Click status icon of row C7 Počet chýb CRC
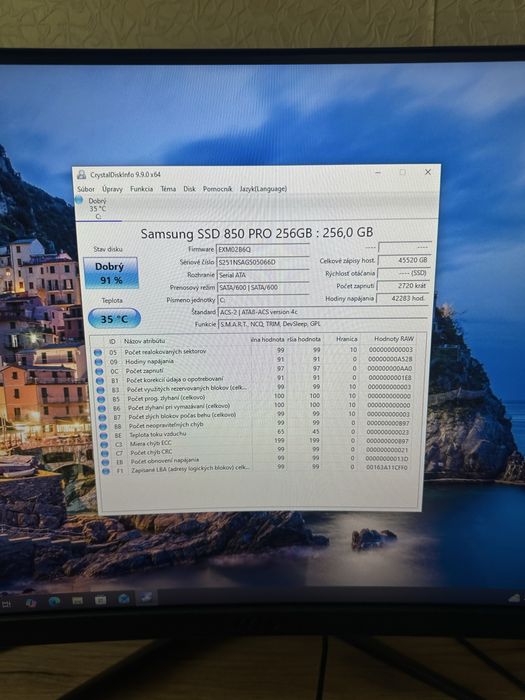This screenshot has height=700, width=525. (x=105, y=454)
